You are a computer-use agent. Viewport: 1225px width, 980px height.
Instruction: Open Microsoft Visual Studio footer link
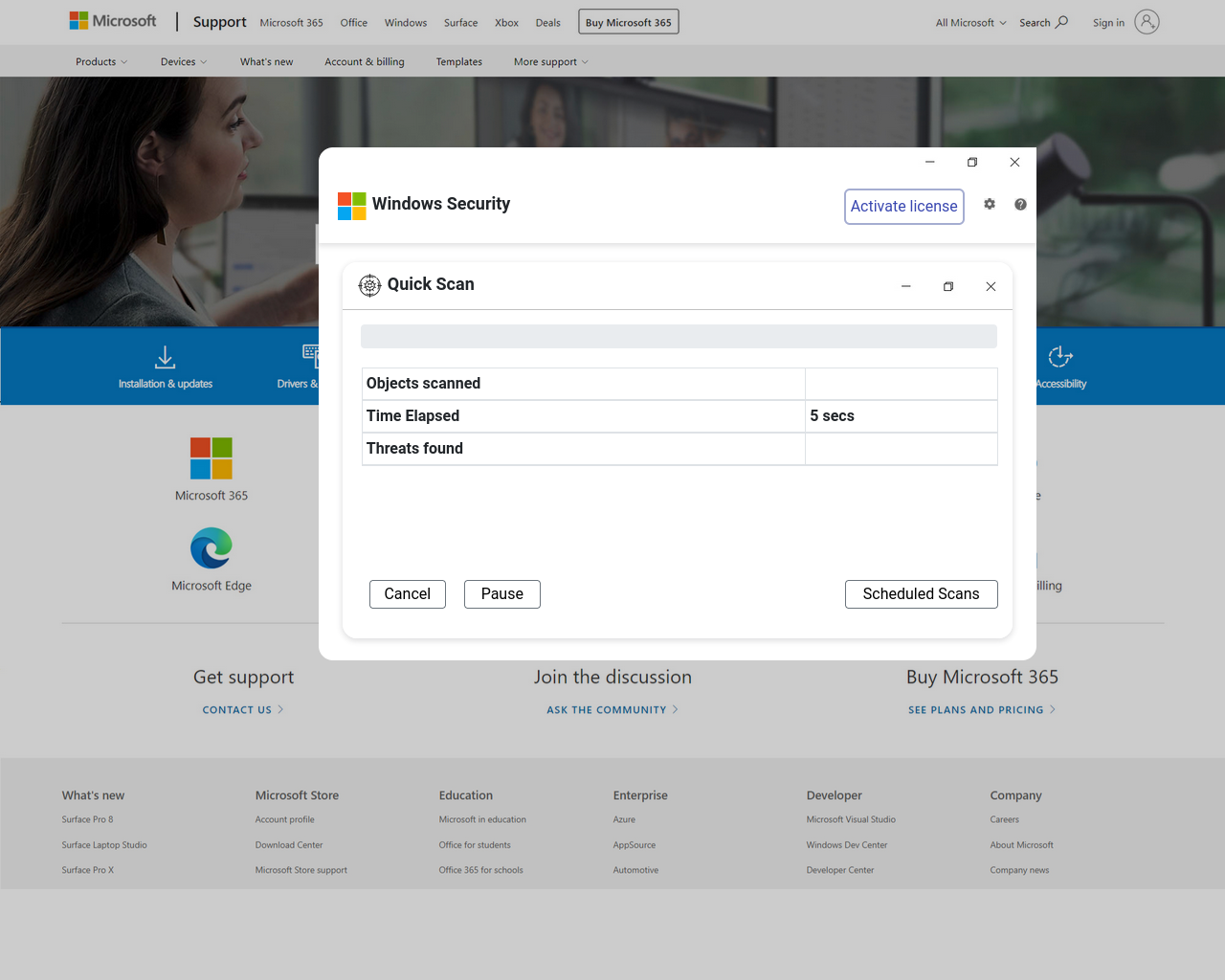coord(851,819)
